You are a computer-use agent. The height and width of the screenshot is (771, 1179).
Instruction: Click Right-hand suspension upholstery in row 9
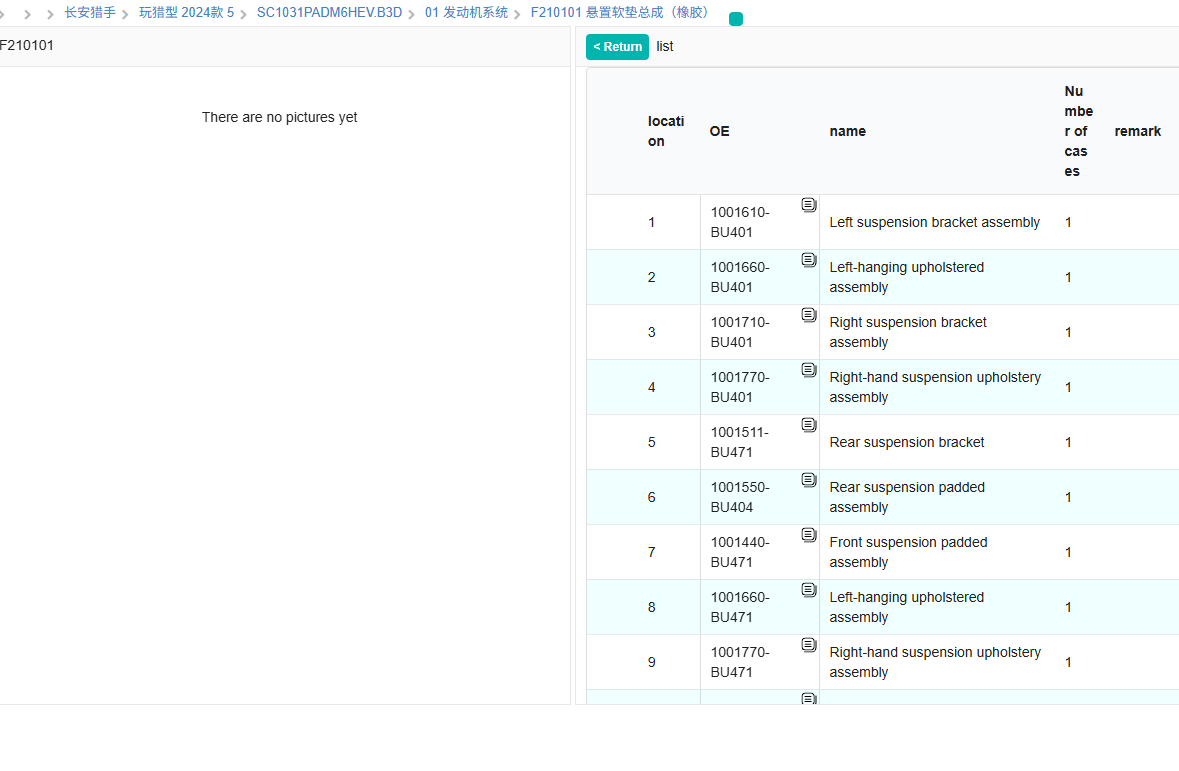pyautogui.click(x=935, y=661)
